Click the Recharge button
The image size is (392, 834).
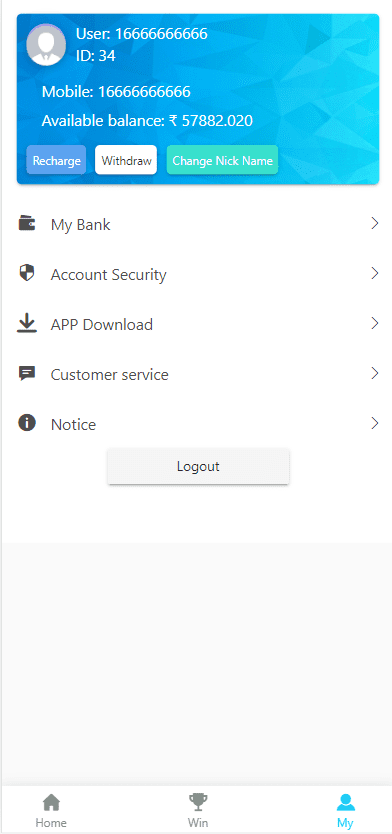(x=56, y=160)
